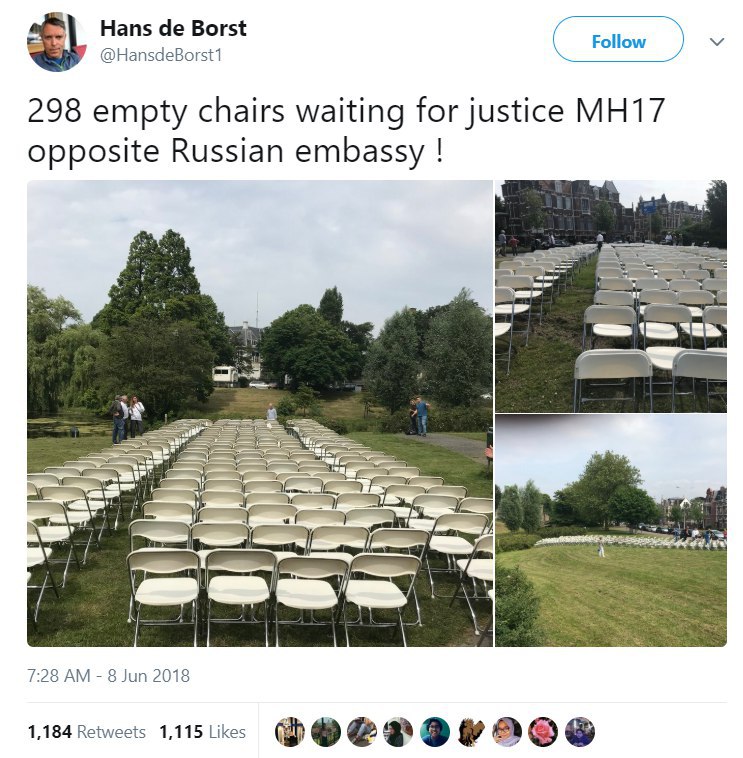View the 1,115 Likes list

(x=203, y=732)
